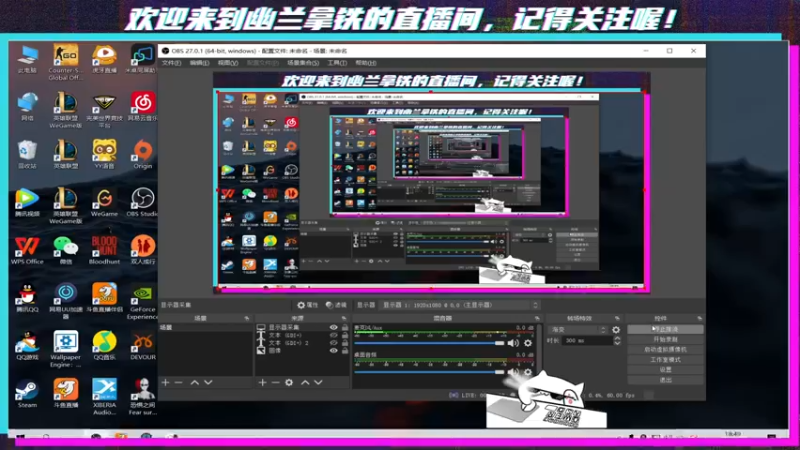800x450 pixels.
Task: Open the XIBERIA Audio desktop shortcut
Action: pyautogui.click(x=104, y=397)
